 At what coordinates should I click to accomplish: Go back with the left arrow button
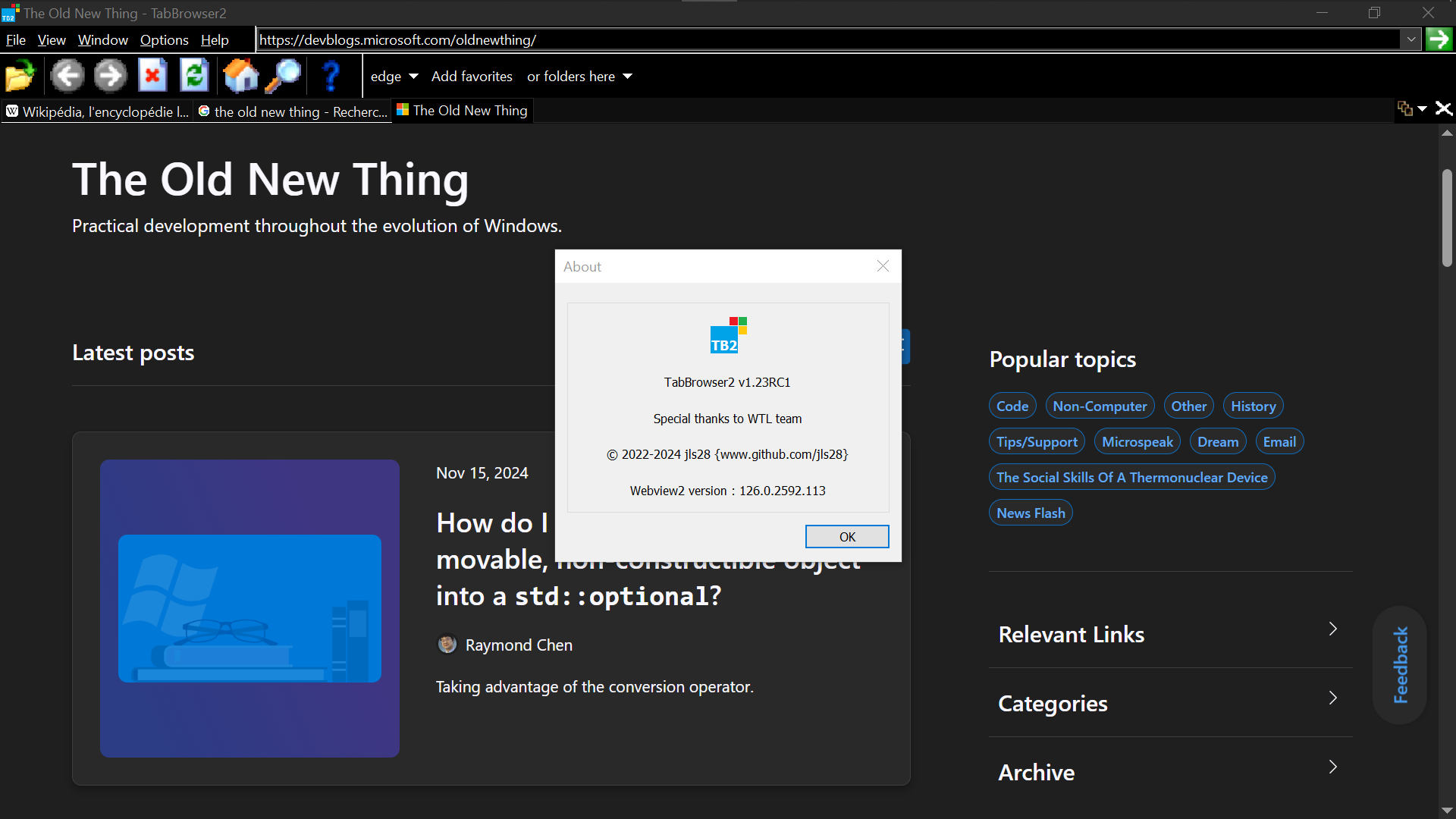(67, 76)
